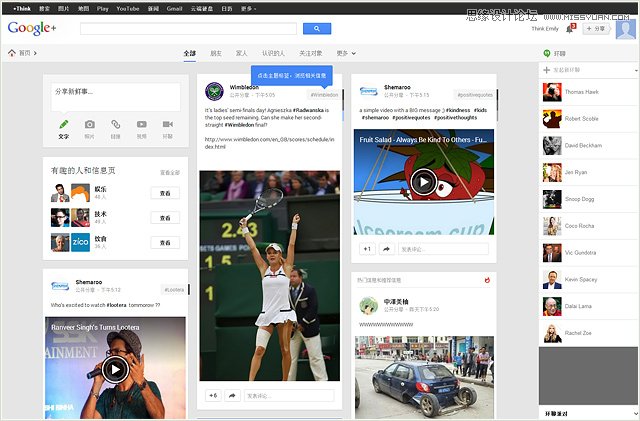This screenshot has width=640, height=421.
Task: Click Shemaroo logo on the Fruit Salad post
Action: [x=369, y=91]
